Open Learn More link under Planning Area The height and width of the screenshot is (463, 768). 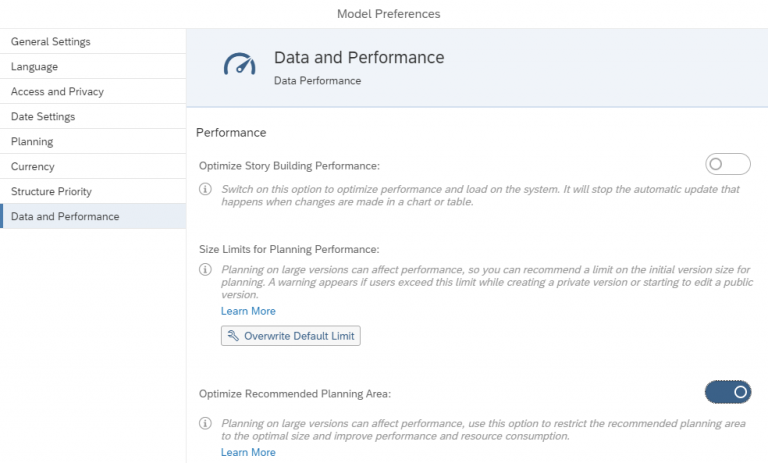(248, 452)
